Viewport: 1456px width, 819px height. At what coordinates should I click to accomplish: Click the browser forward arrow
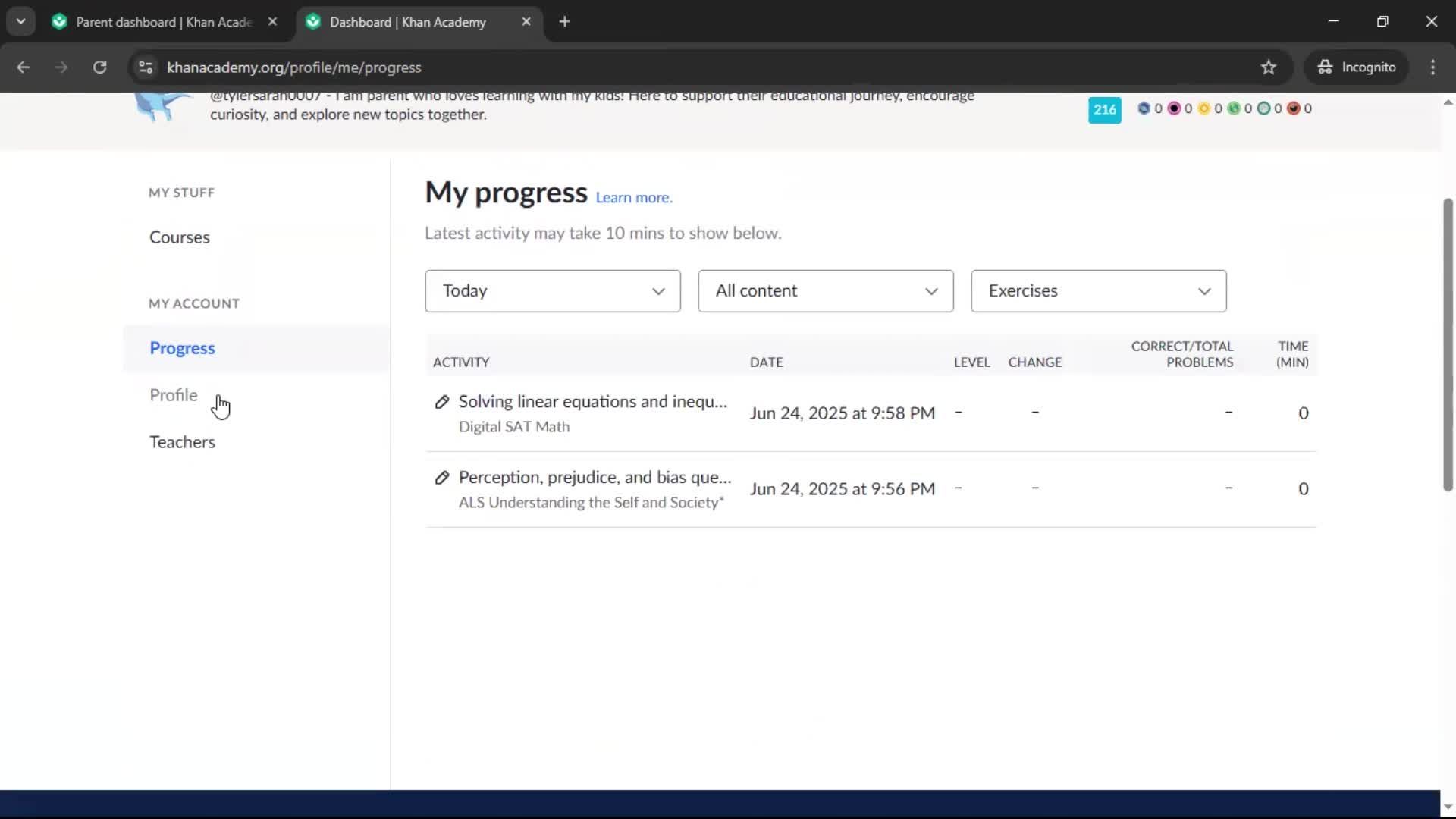[61, 67]
